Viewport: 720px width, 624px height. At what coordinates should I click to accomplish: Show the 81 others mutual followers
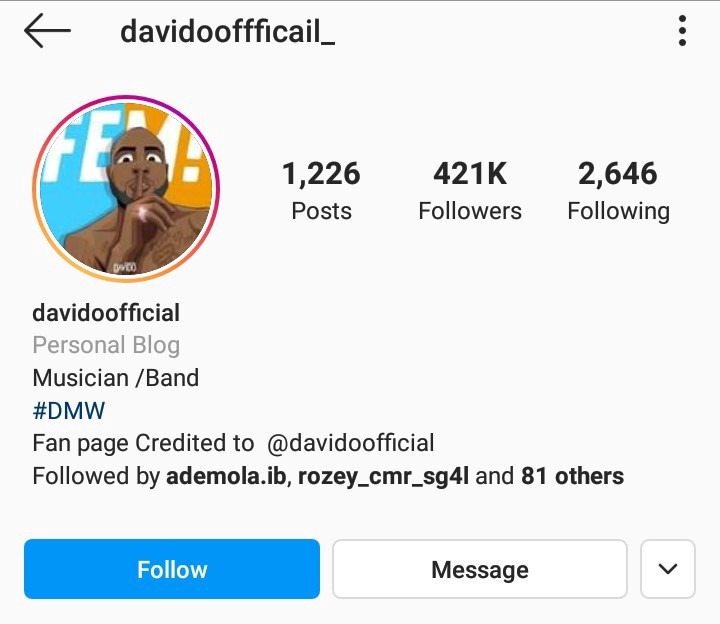click(x=572, y=476)
